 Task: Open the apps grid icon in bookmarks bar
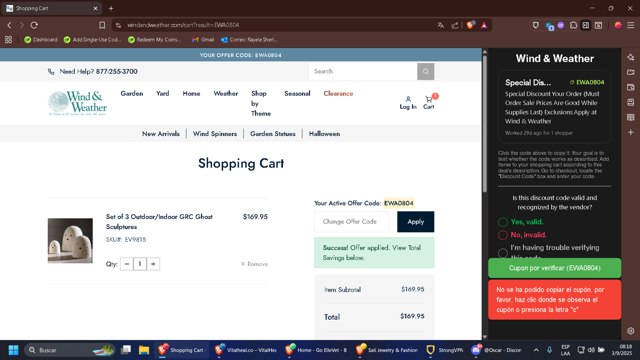8,40
